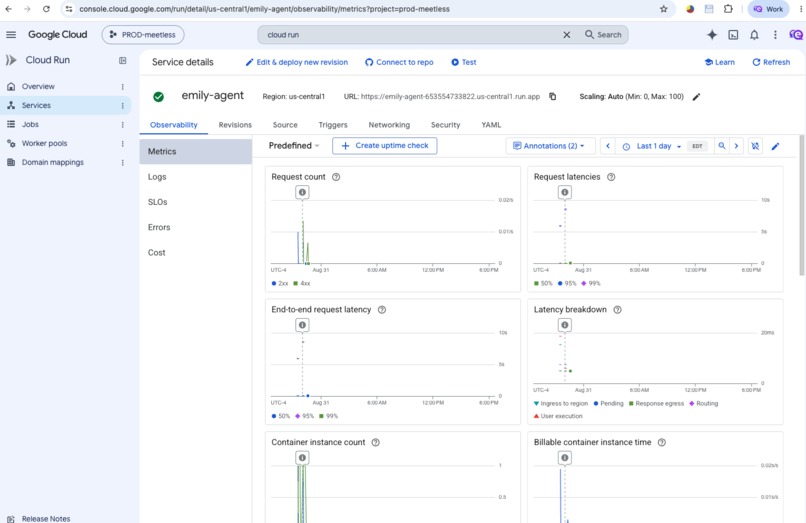The width and height of the screenshot is (806, 523).
Task: Click into the cloud run search field
Action: (x=411, y=34)
